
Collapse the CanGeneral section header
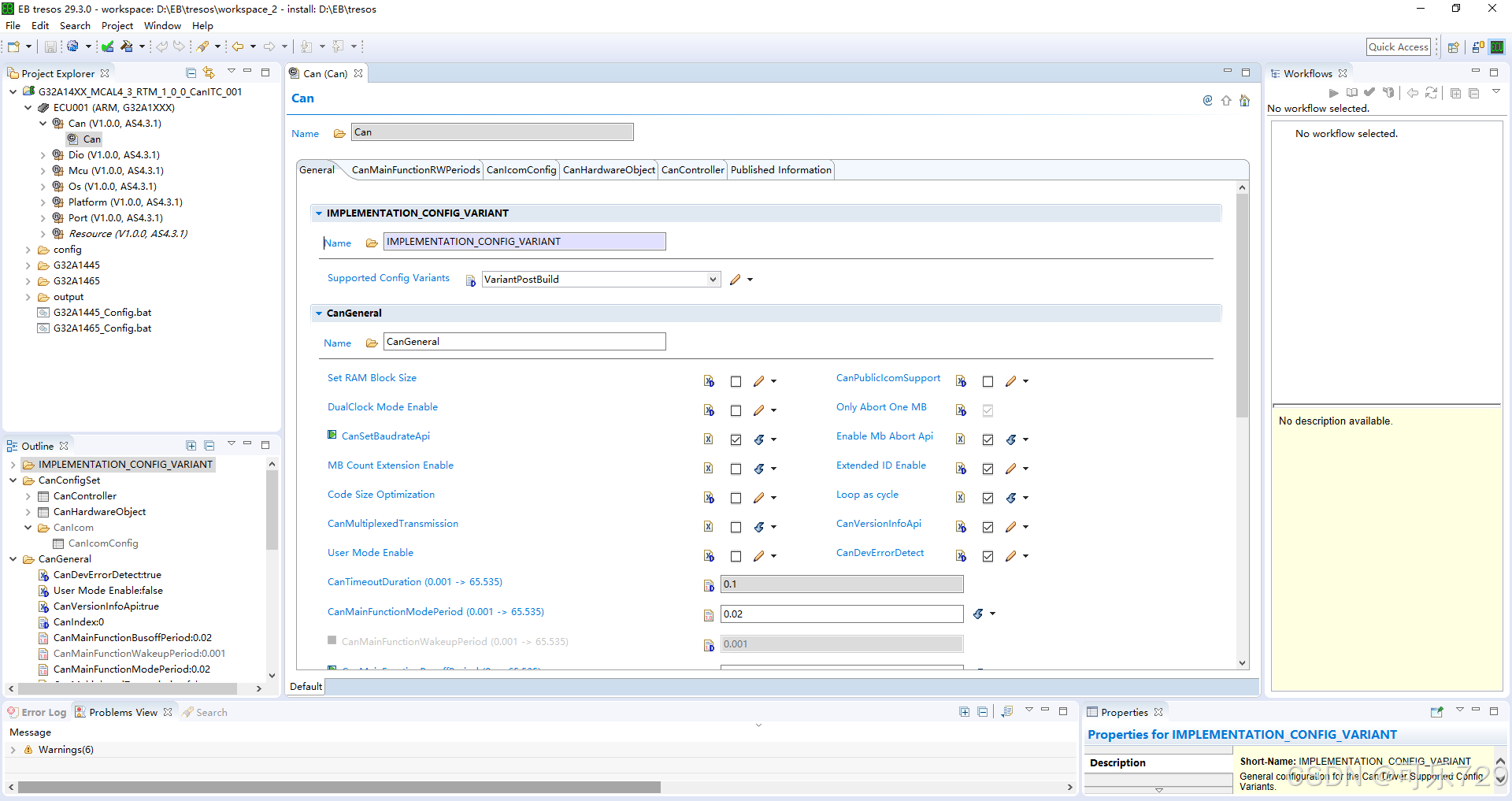click(x=319, y=313)
